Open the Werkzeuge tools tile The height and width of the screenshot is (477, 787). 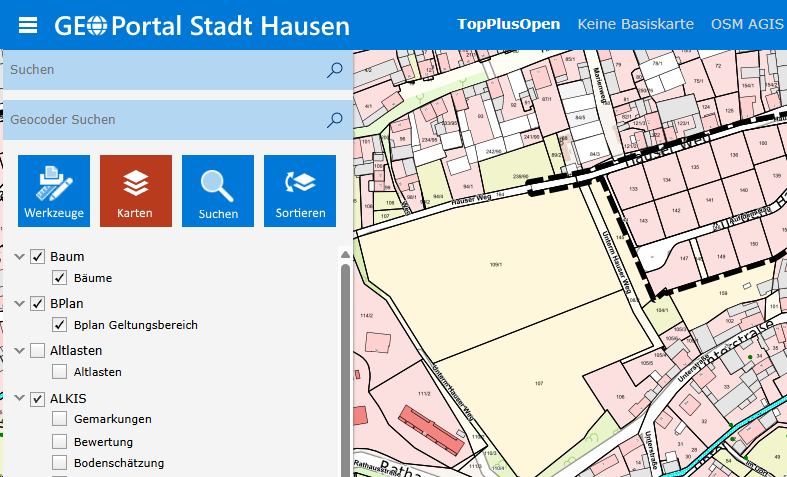54,191
